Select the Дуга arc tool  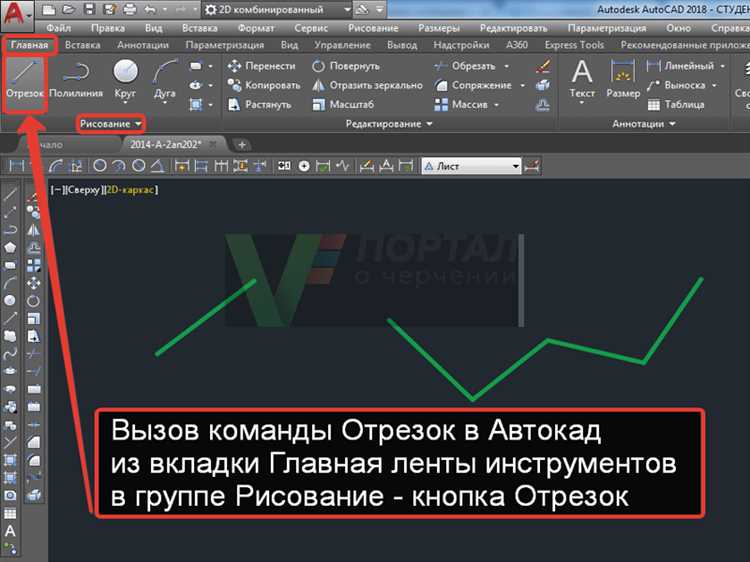tap(165, 79)
